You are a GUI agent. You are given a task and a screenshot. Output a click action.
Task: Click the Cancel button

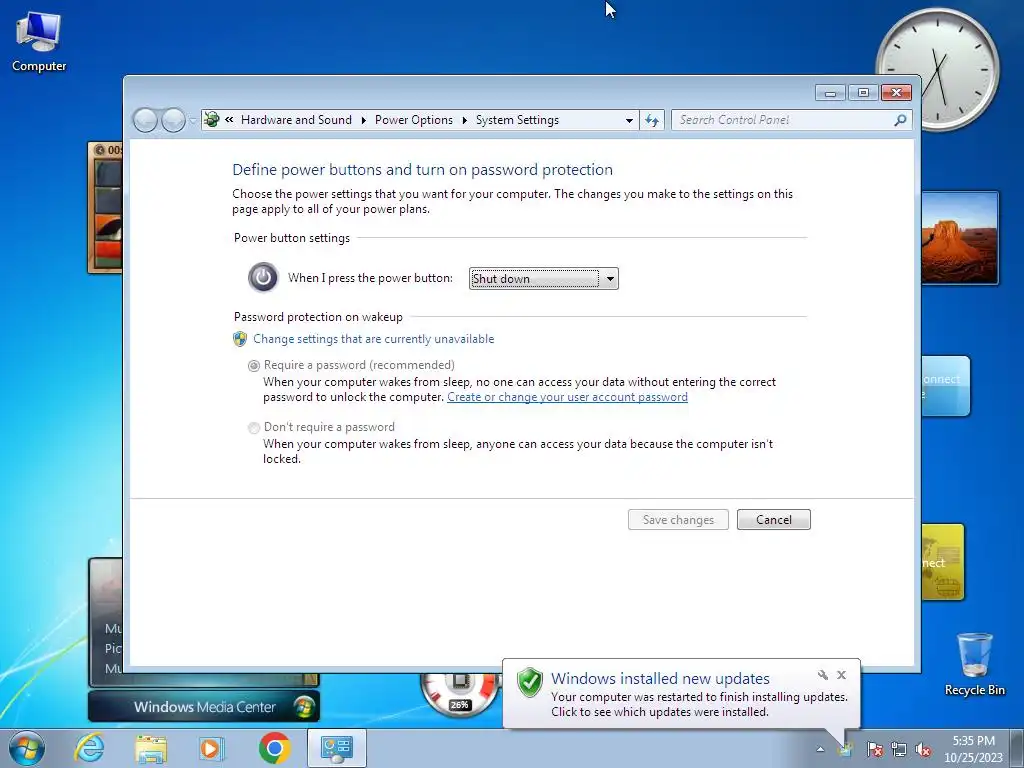coord(773,520)
